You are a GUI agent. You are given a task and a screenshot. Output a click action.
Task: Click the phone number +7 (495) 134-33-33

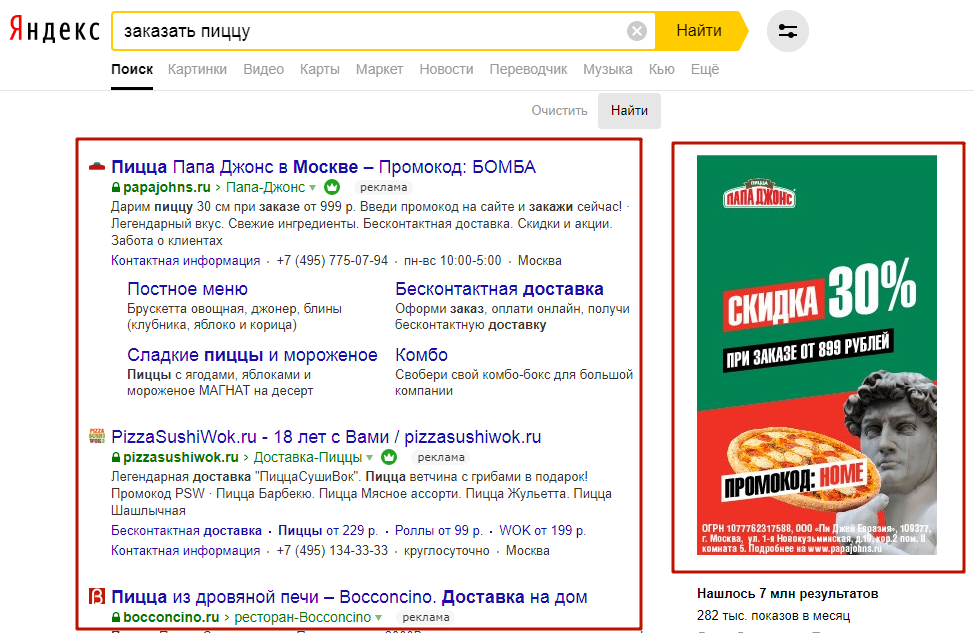[x=332, y=551]
